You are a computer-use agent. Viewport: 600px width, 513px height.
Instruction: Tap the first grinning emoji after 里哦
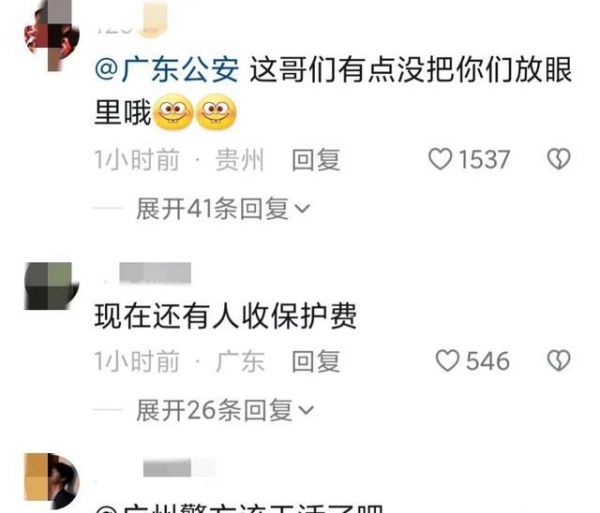click(x=173, y=112)
